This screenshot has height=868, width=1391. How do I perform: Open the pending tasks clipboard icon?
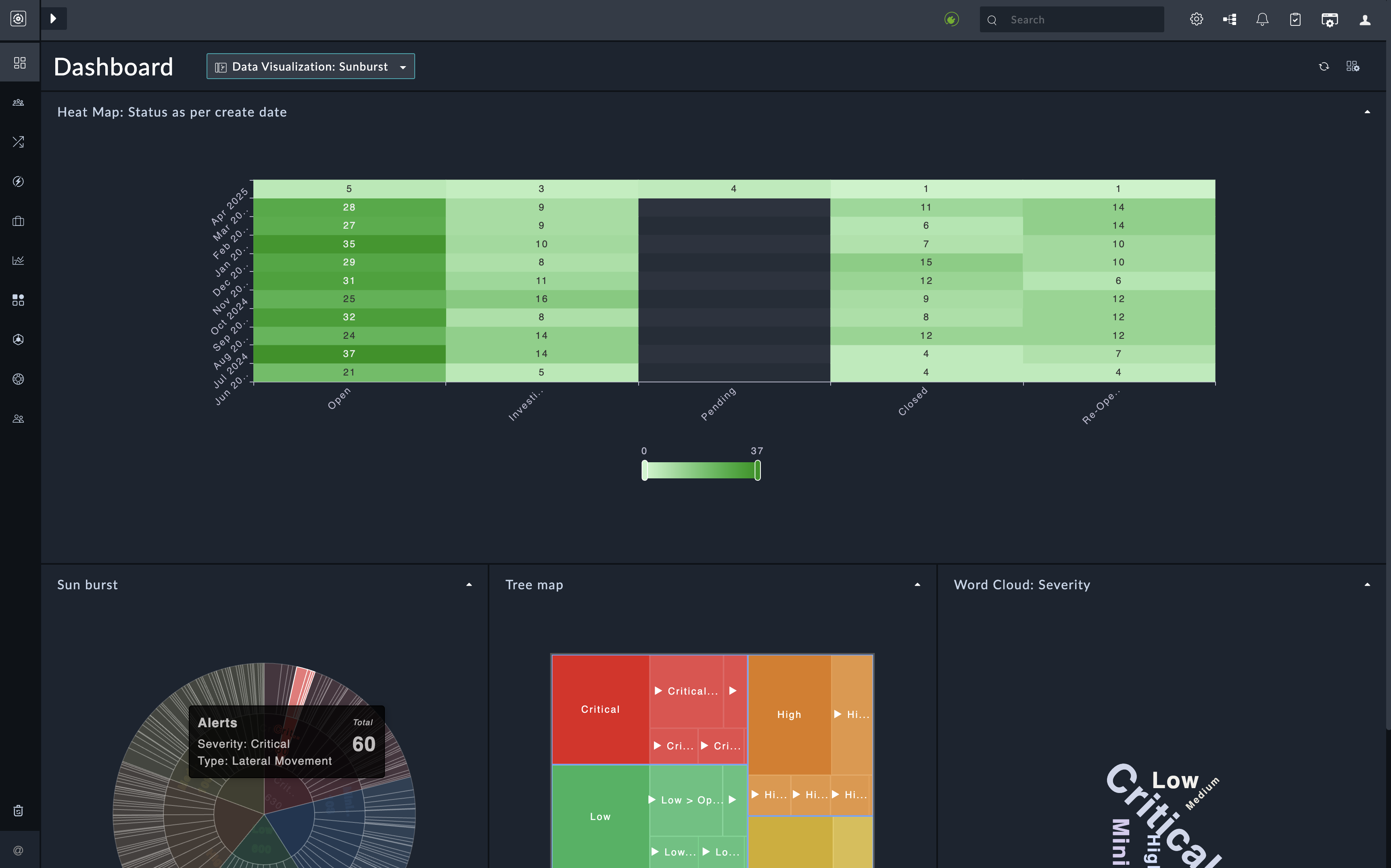1295,19
